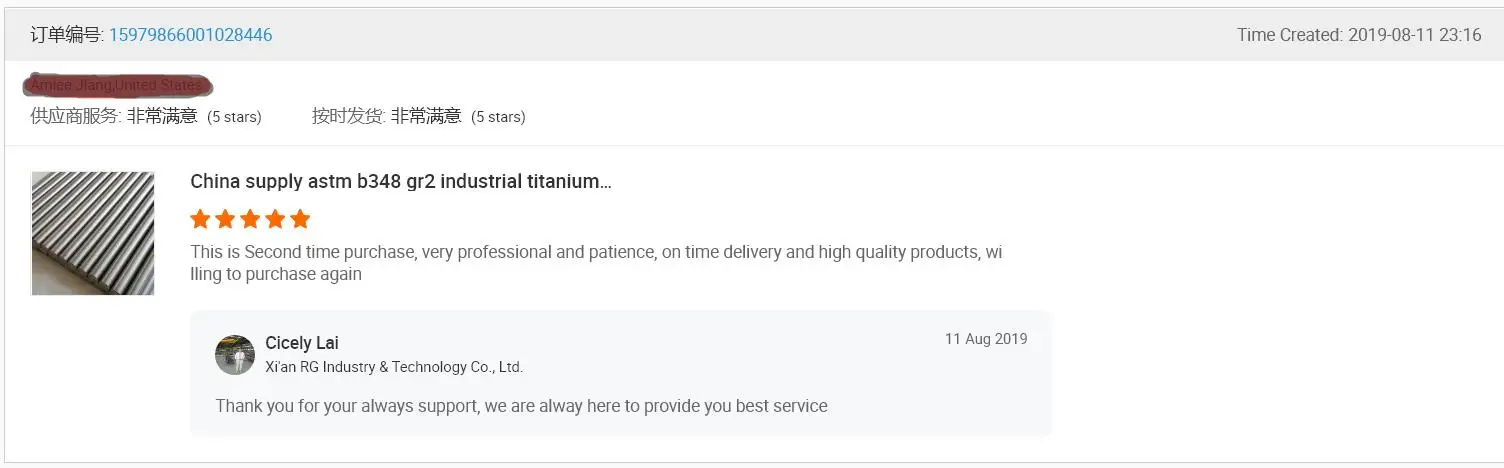Click the titanium bars product thumbnail
This screenshot has height=468, width=1504.
point(93,233)
